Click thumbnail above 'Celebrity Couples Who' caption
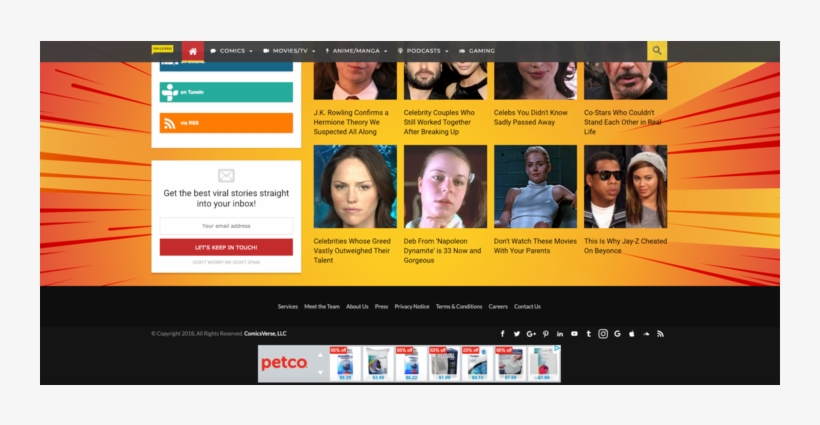This screenshot has height=425, width=820. tap(445, 81)
